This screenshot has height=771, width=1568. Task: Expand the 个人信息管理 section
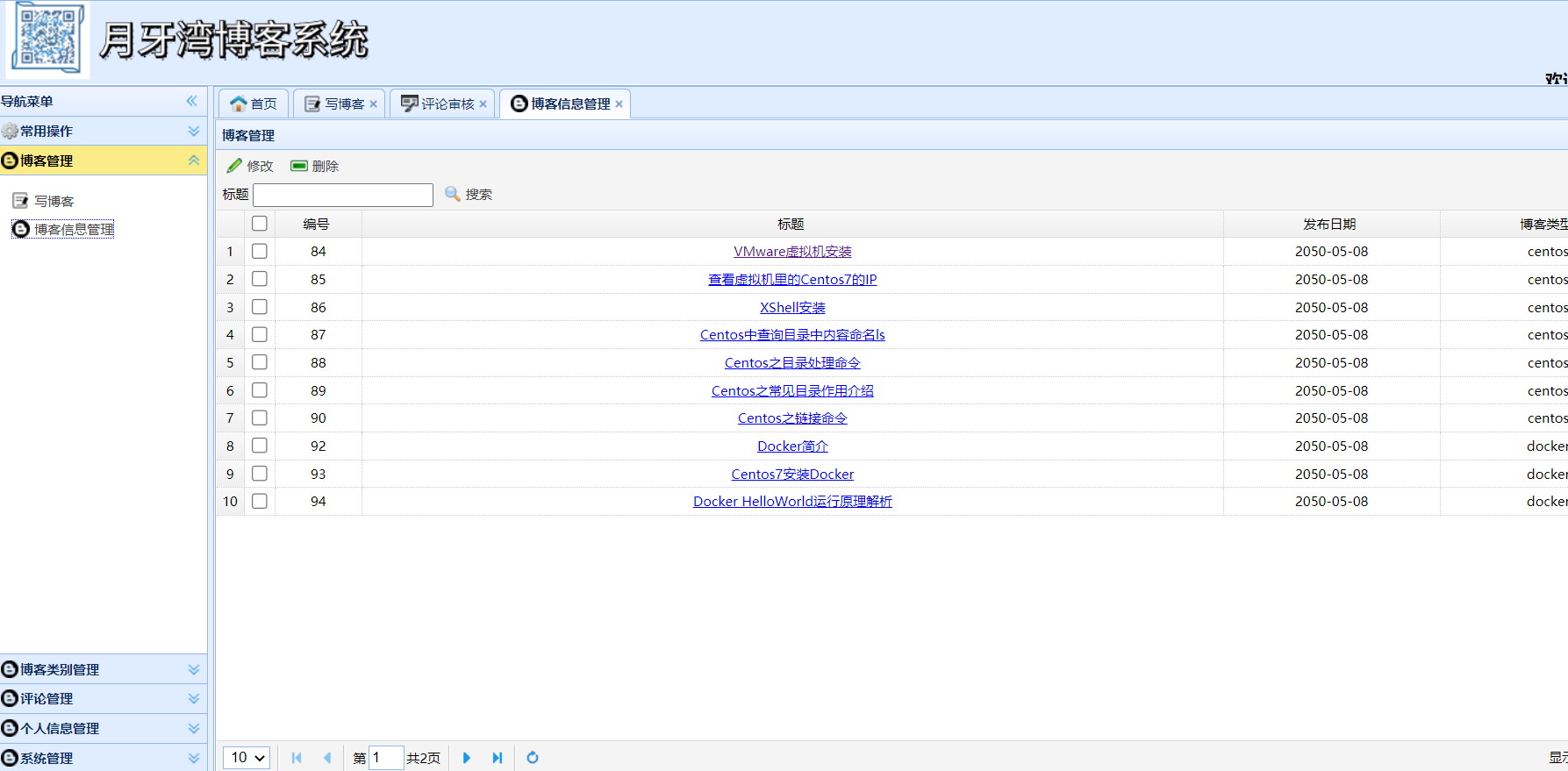coord(194,728)
